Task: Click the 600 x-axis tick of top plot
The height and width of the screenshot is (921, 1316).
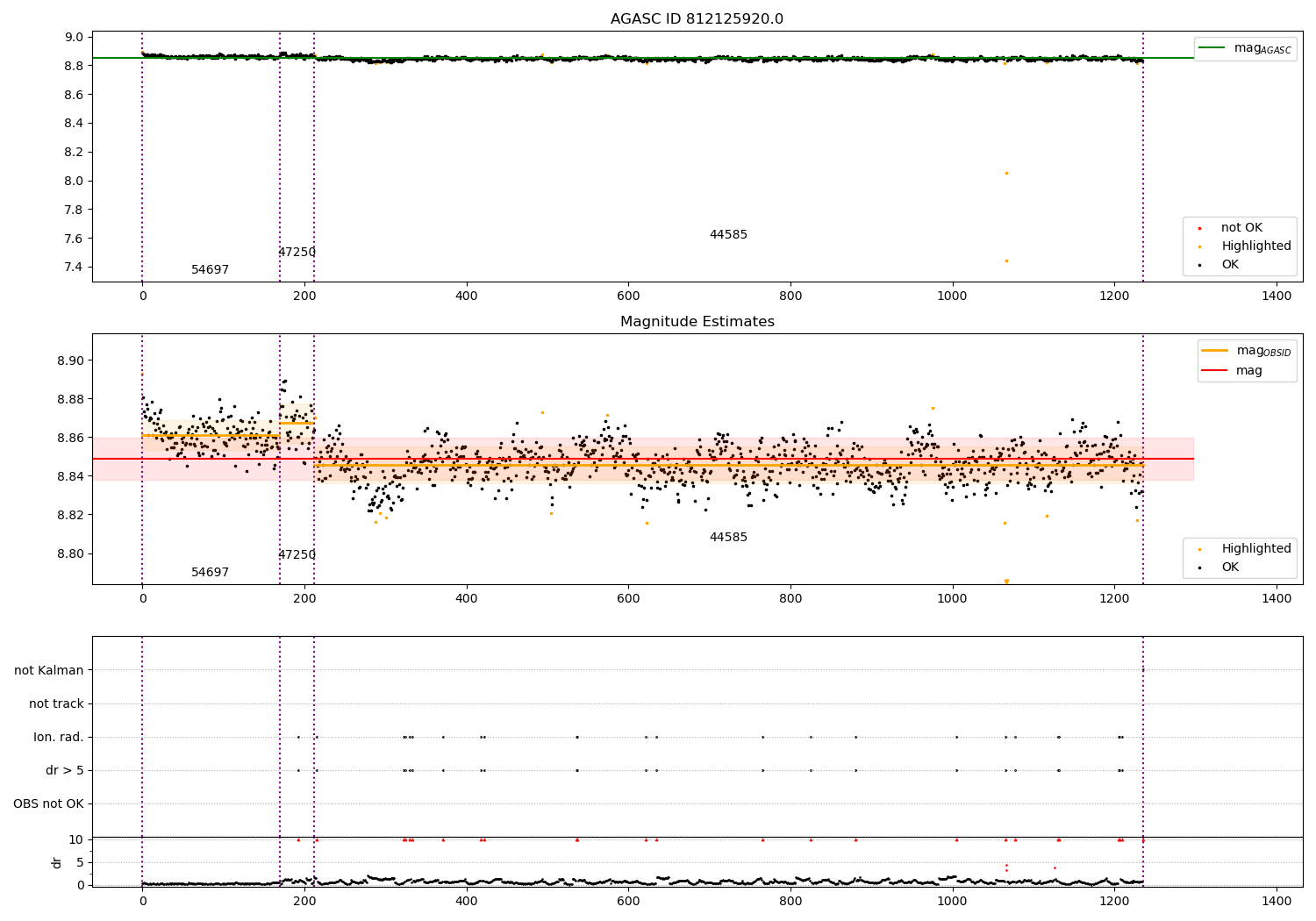Action: point(628,296)
